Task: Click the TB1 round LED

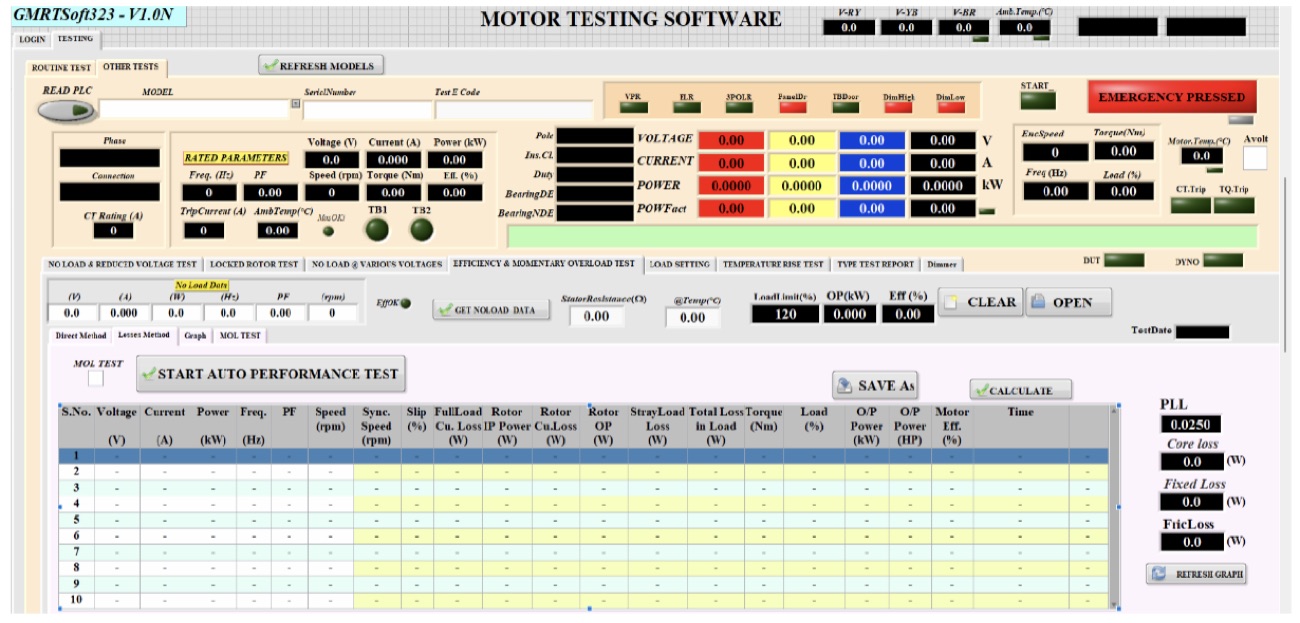Action: point(377,230)
